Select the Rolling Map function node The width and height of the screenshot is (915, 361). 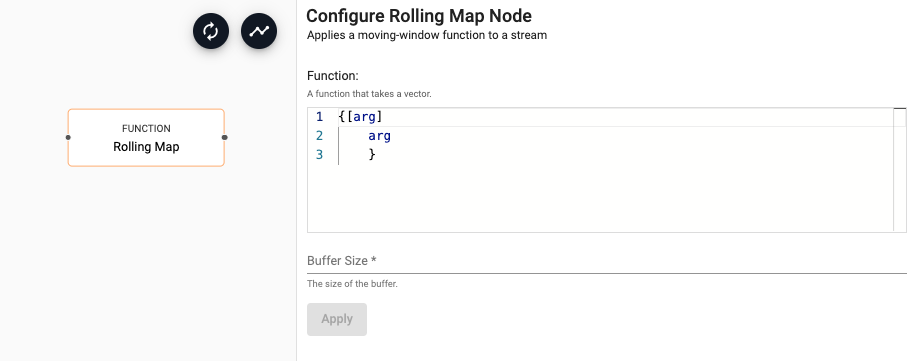point(146,138)
